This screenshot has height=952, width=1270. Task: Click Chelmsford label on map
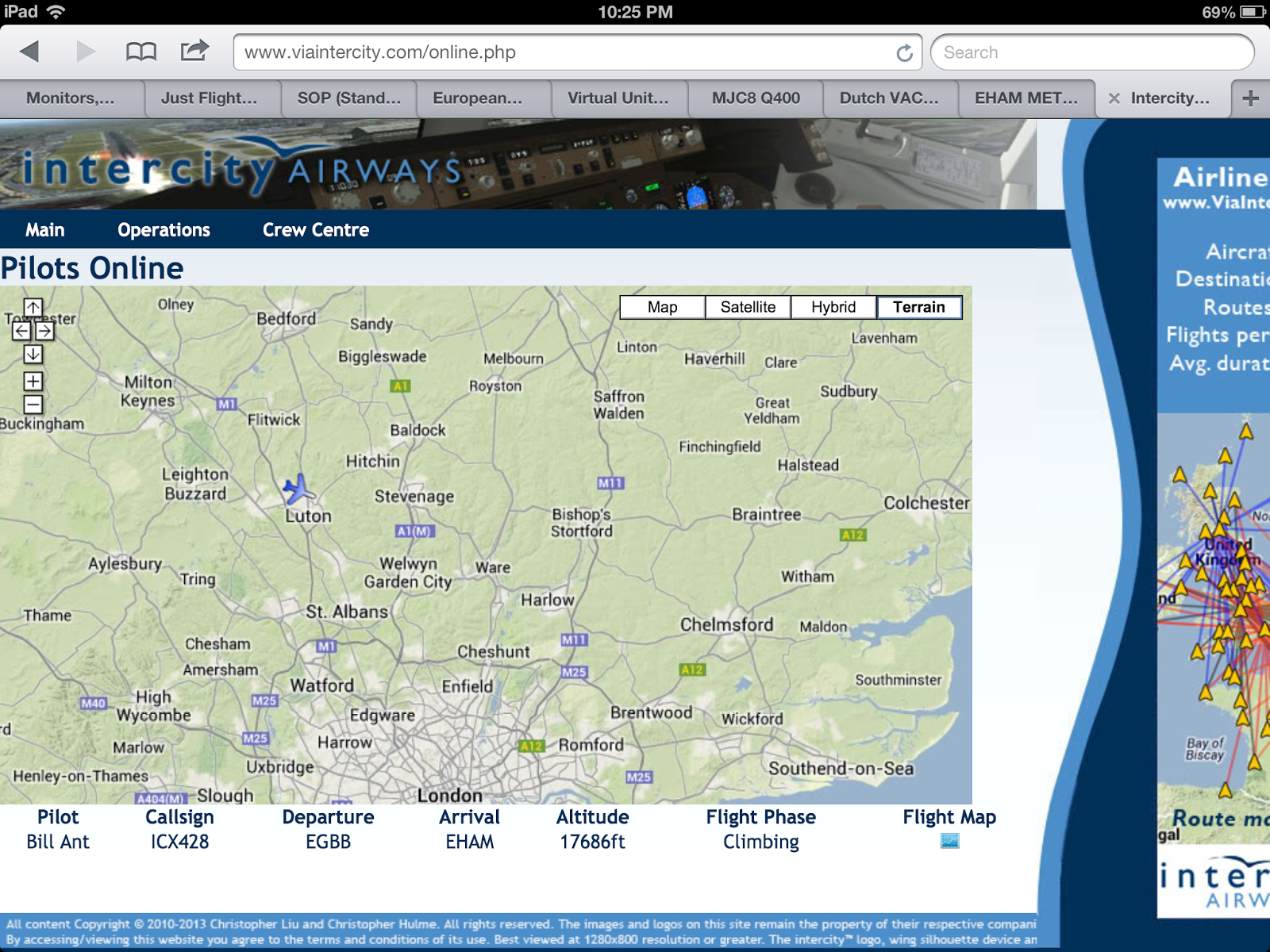point(726,625)
